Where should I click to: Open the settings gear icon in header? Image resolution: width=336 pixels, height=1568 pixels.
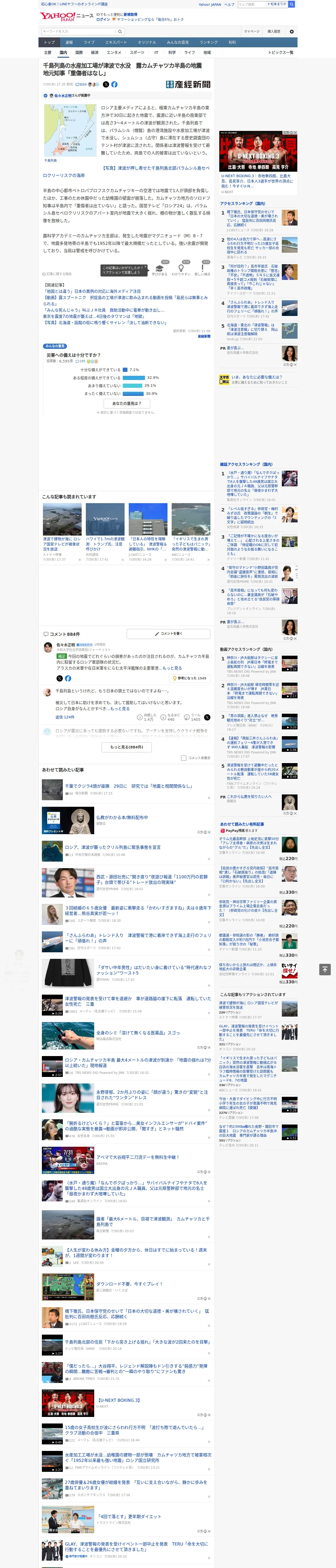(x=292, y=32)
